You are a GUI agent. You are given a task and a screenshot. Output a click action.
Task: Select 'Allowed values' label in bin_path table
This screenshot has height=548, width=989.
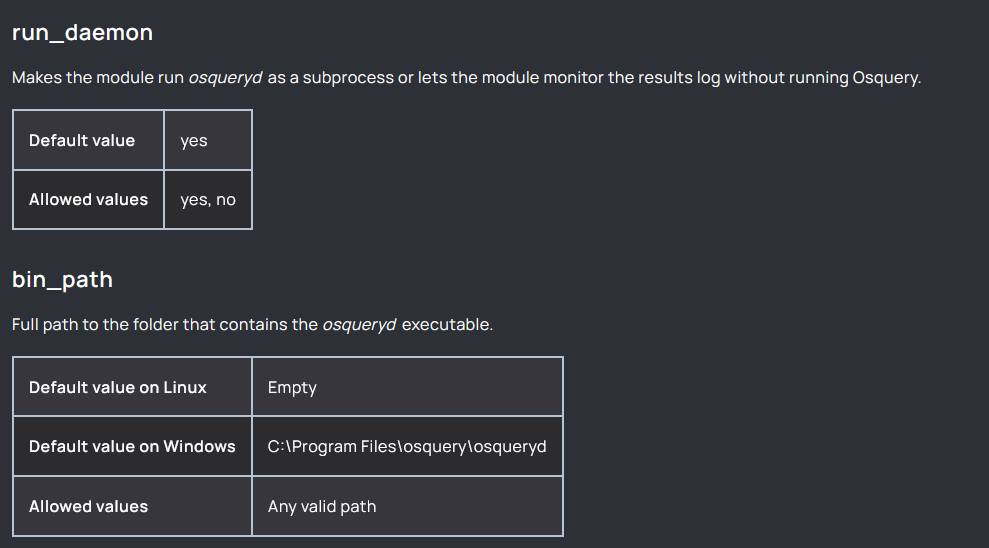(132, 506)
